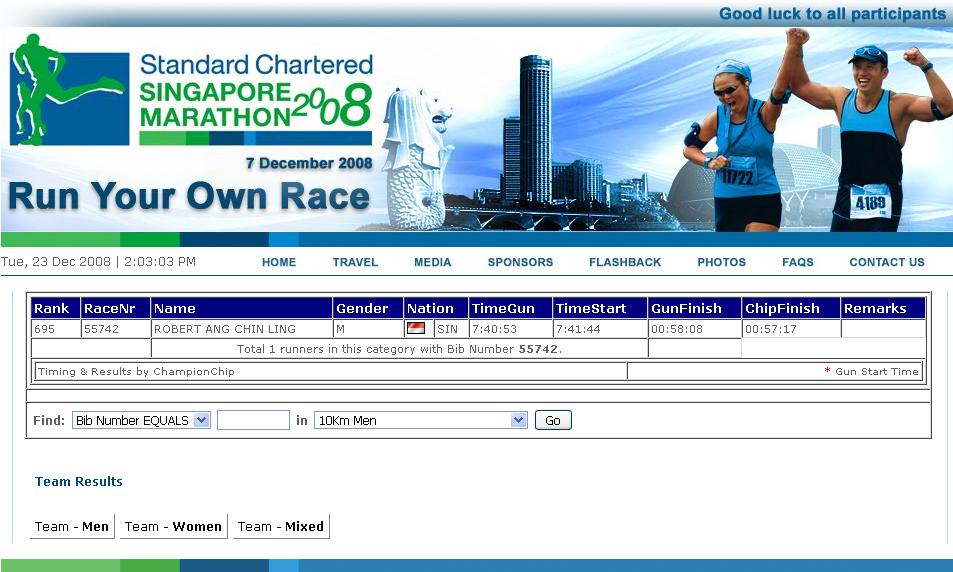Click the date and time text
The width and height of the screenshot is (953, 572).
pos(98,261)
